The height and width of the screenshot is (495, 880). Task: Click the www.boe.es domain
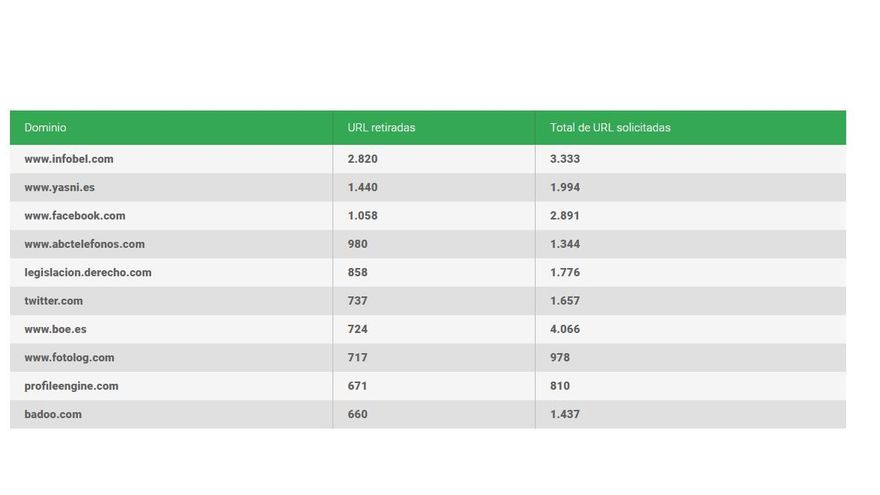(x=56, y=329)
